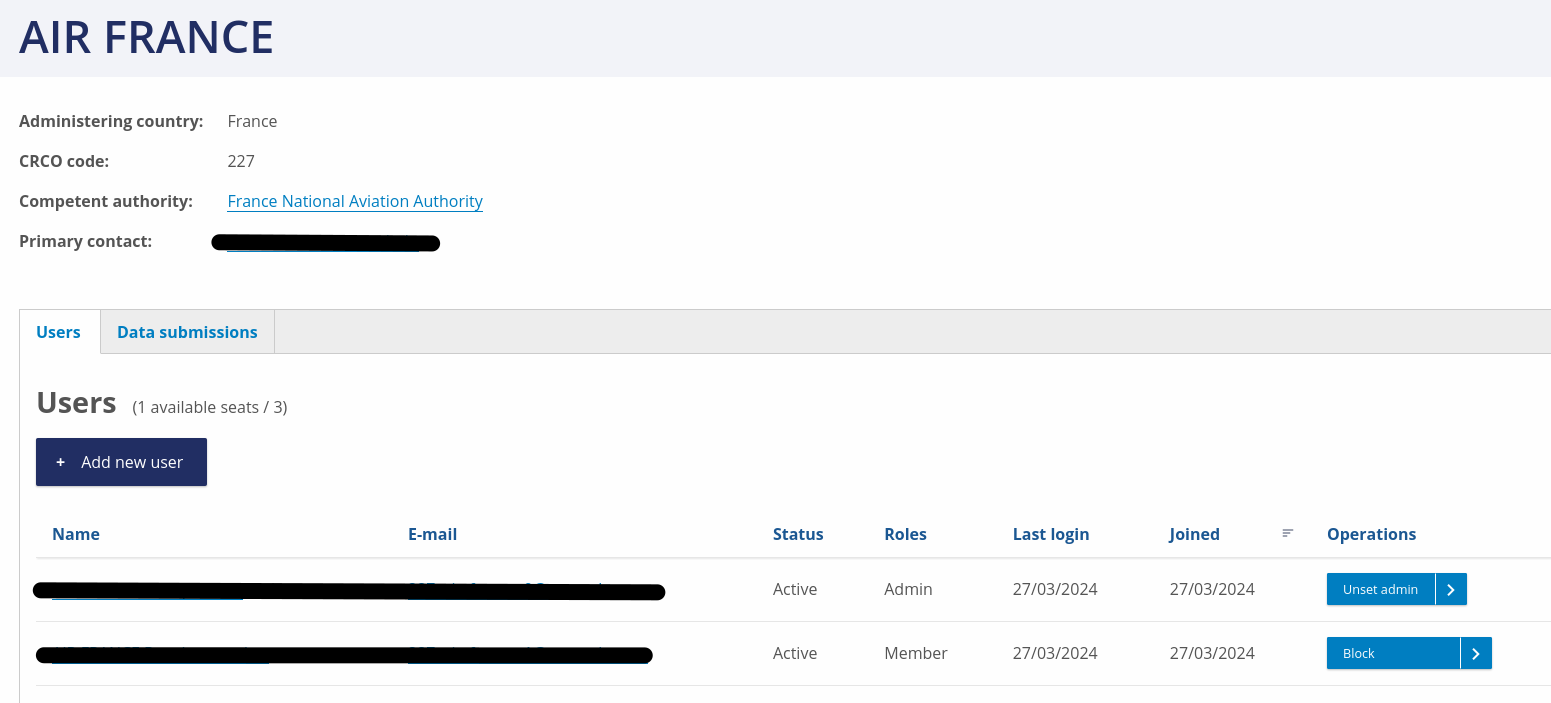1551x703 pixels.
Task: Open the Data submissions tab
Action: [187, 332]
